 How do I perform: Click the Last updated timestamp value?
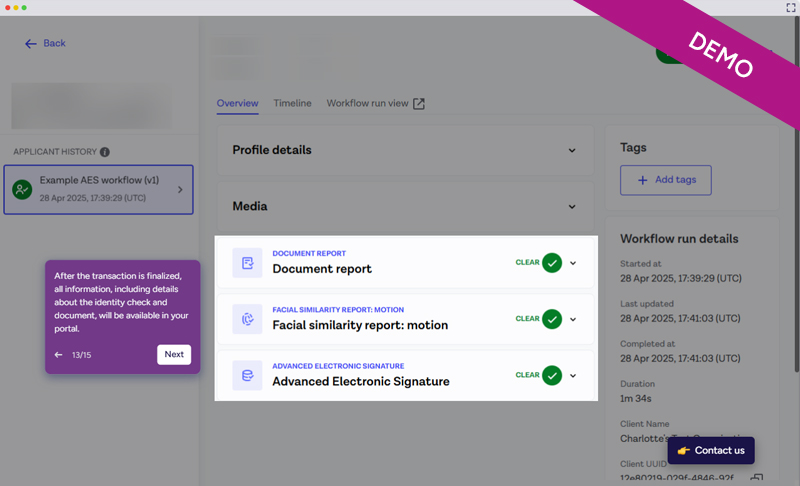[681, 318]
